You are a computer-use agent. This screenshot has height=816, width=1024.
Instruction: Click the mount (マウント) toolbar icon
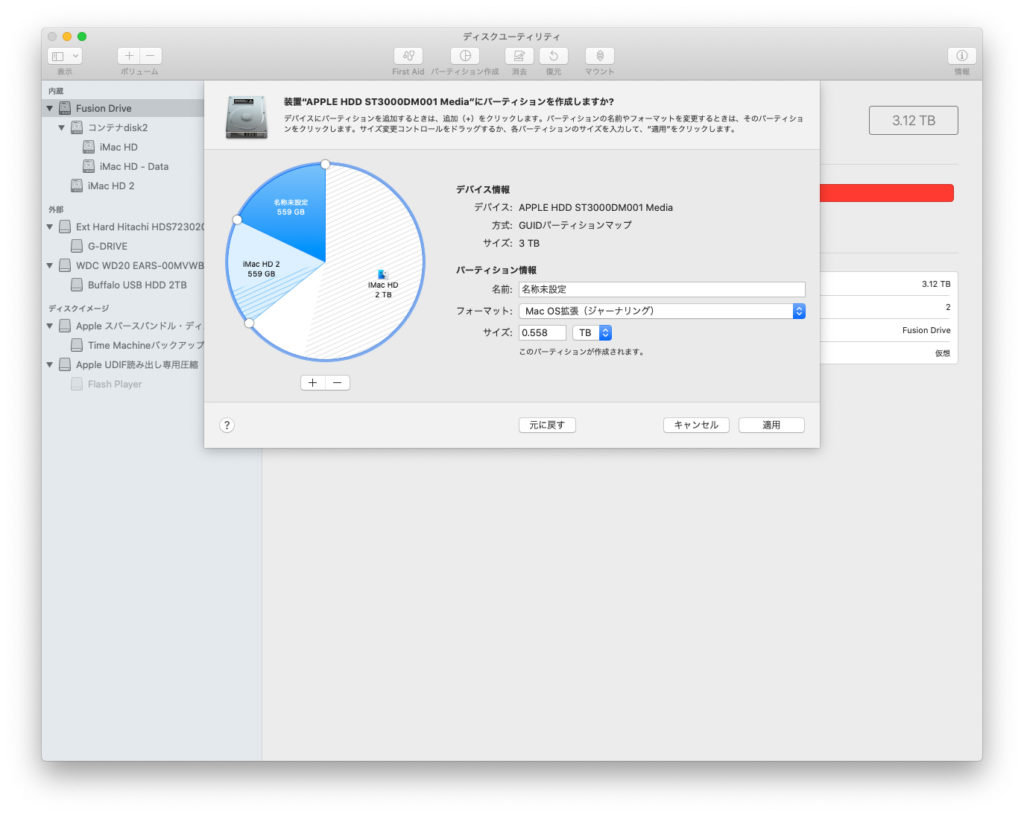[x=599, y=57]
